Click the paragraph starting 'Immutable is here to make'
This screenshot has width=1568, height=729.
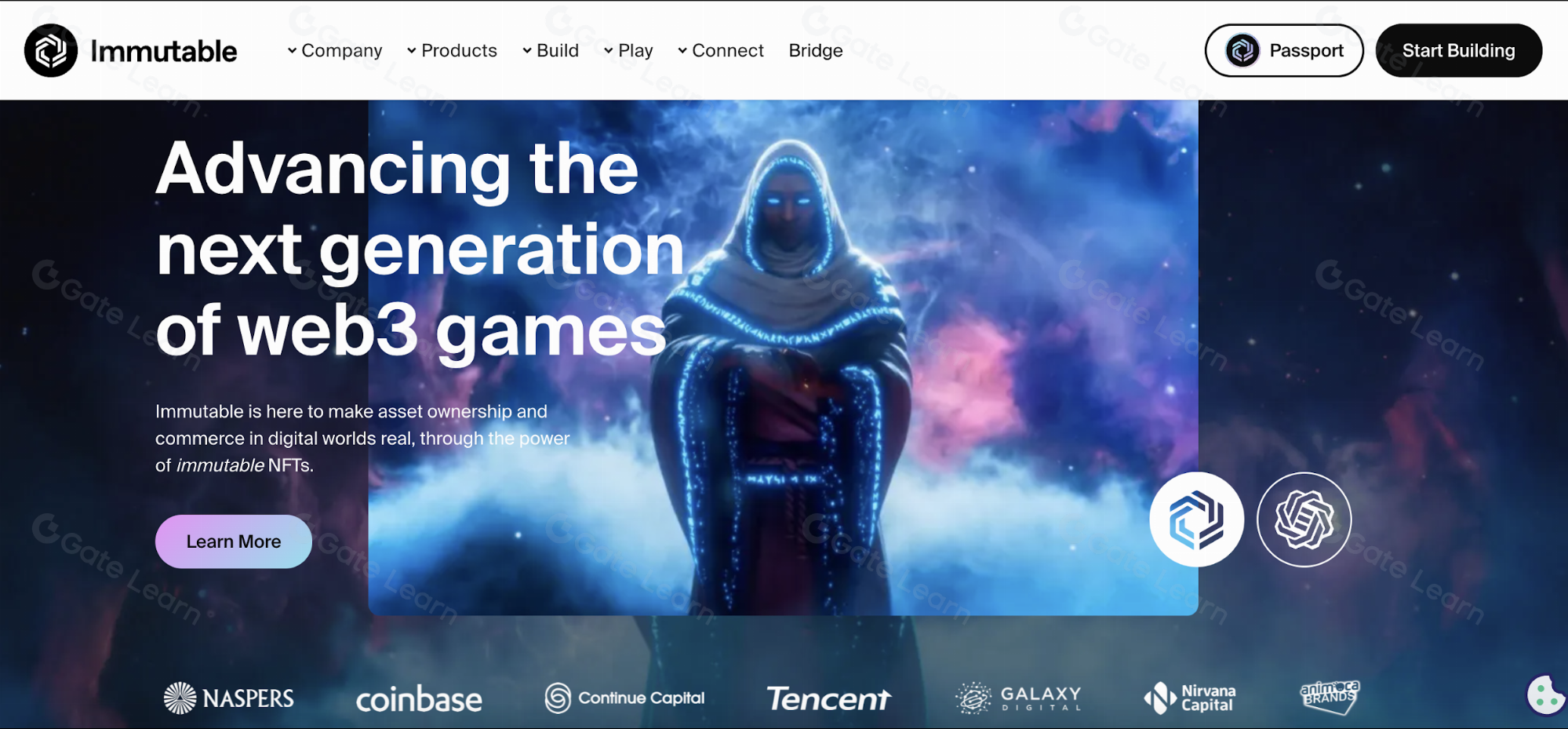pyautogui.click(x=362, y=438)
